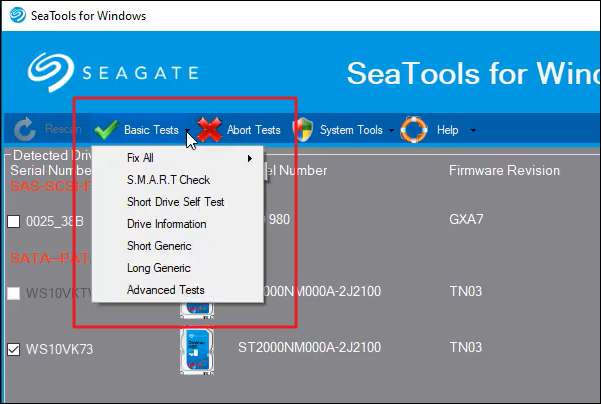Click serial number WS10VK73
This screenshot has width=601, height=404.
(x=59, y=349)
